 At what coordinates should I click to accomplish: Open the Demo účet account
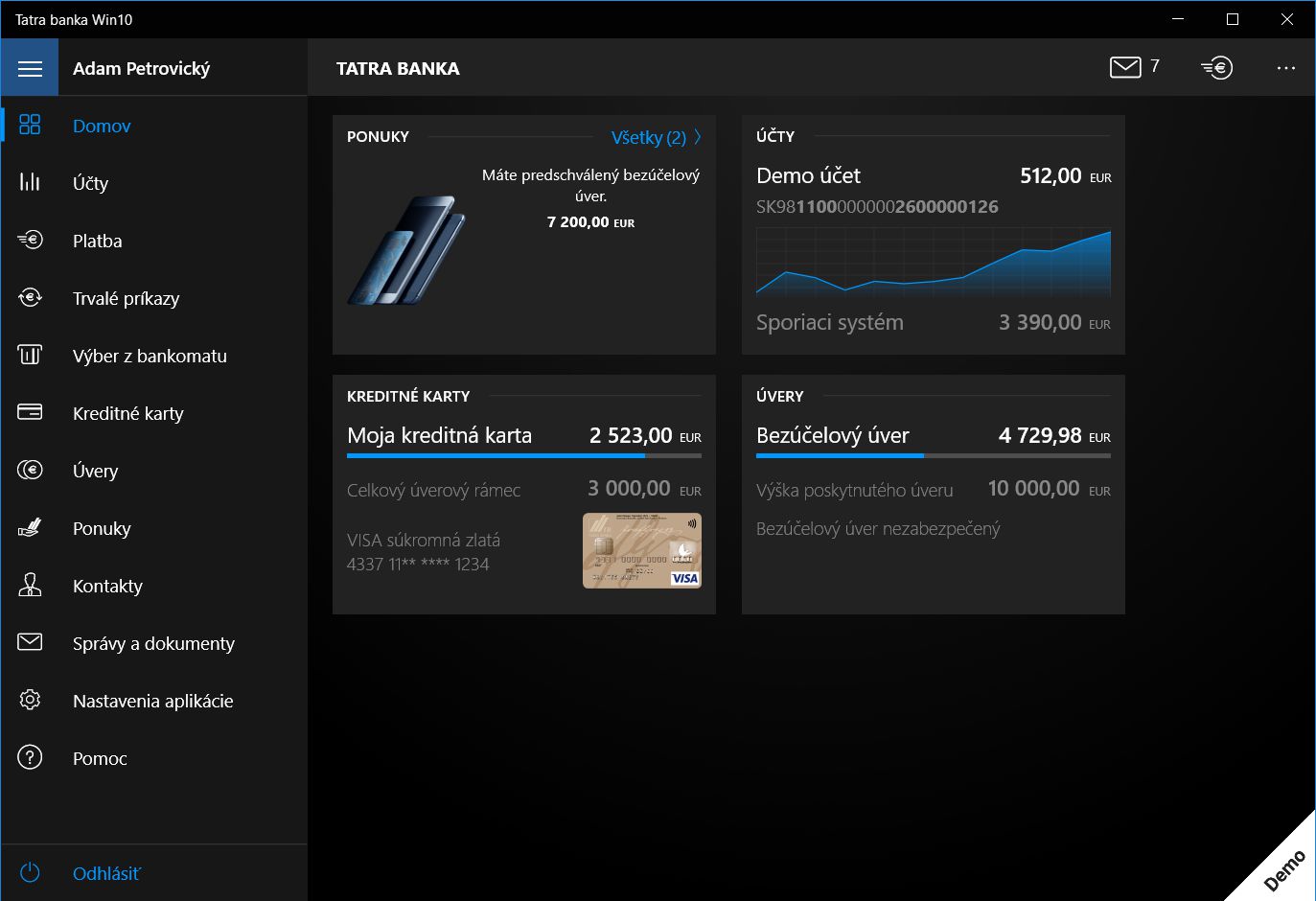808,175
